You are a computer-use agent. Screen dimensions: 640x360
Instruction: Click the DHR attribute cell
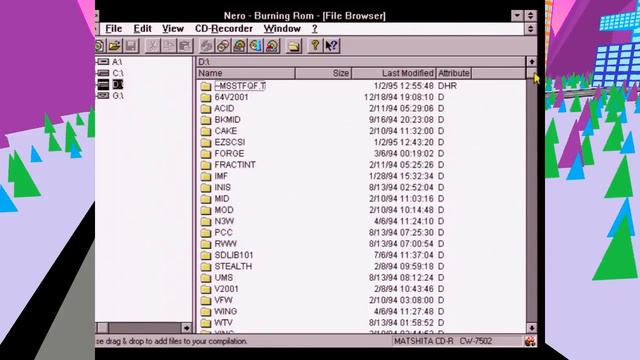[447, 86]
